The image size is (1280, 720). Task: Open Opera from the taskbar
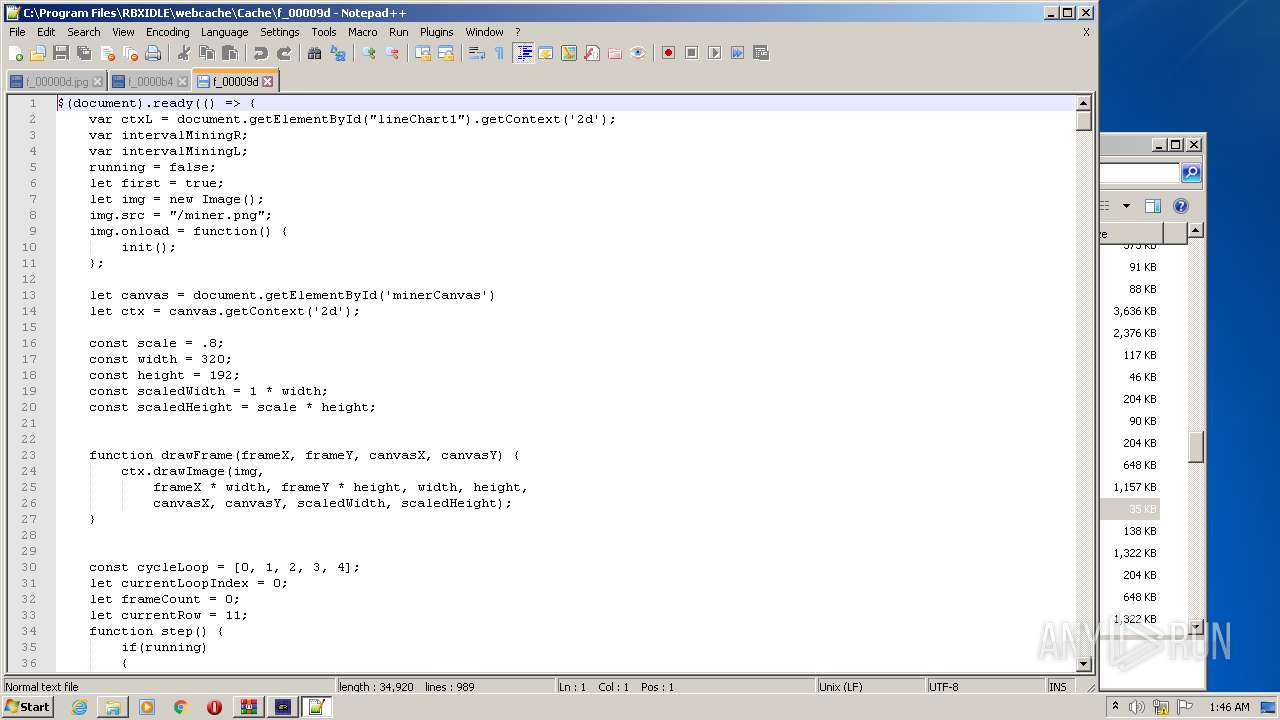[214, 707]
